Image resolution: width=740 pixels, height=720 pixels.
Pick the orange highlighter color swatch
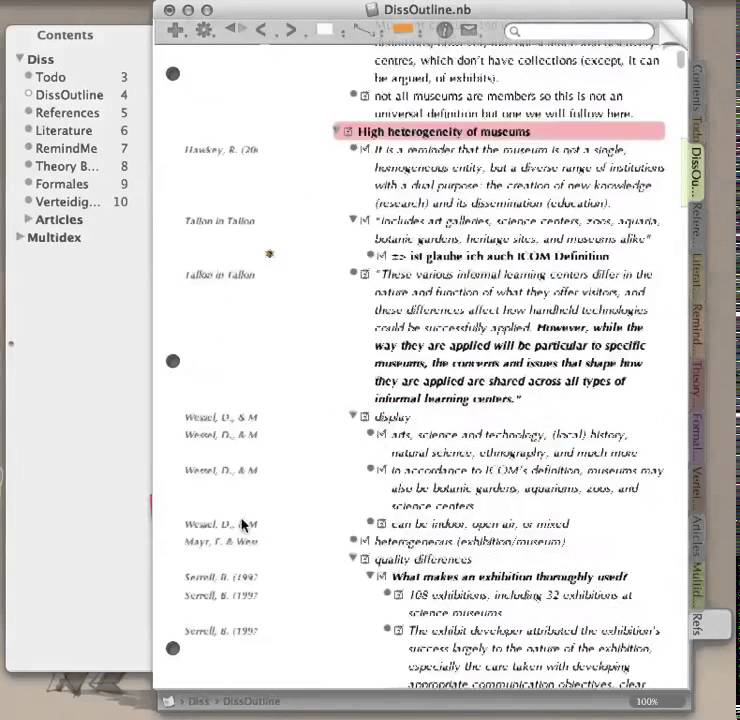(403, 29)
